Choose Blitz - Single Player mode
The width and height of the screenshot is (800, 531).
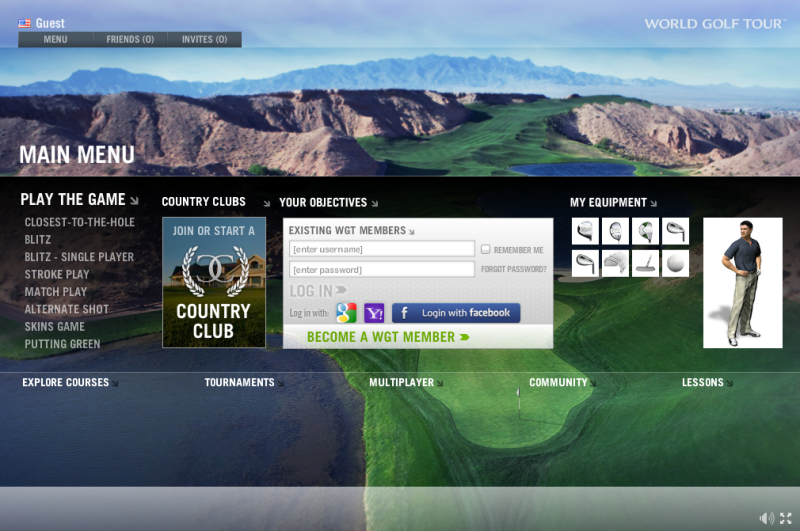click(79, 257)
